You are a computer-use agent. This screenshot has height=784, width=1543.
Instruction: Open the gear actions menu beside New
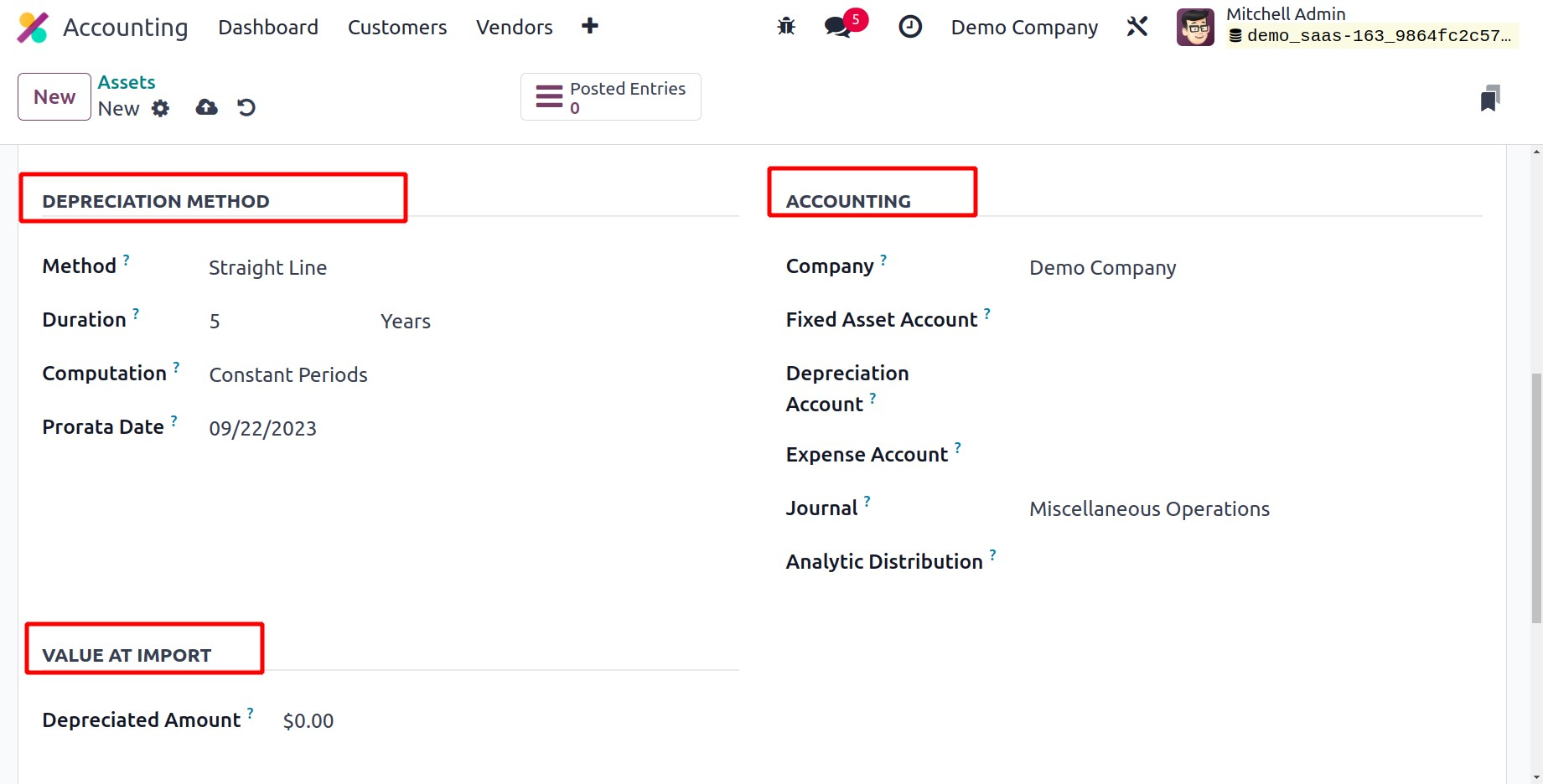point(160,108)
